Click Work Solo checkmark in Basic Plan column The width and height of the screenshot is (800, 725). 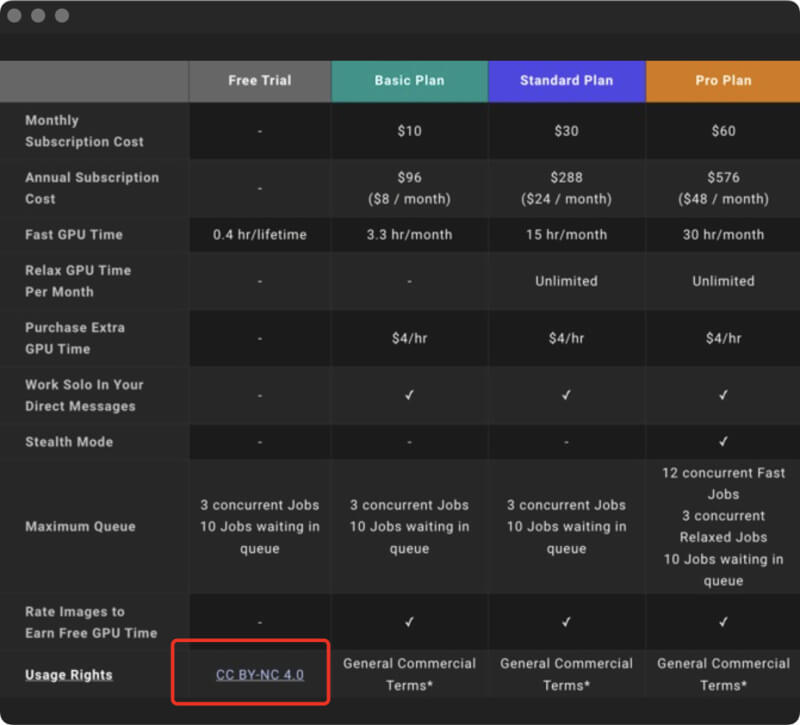tap(409, 396)
